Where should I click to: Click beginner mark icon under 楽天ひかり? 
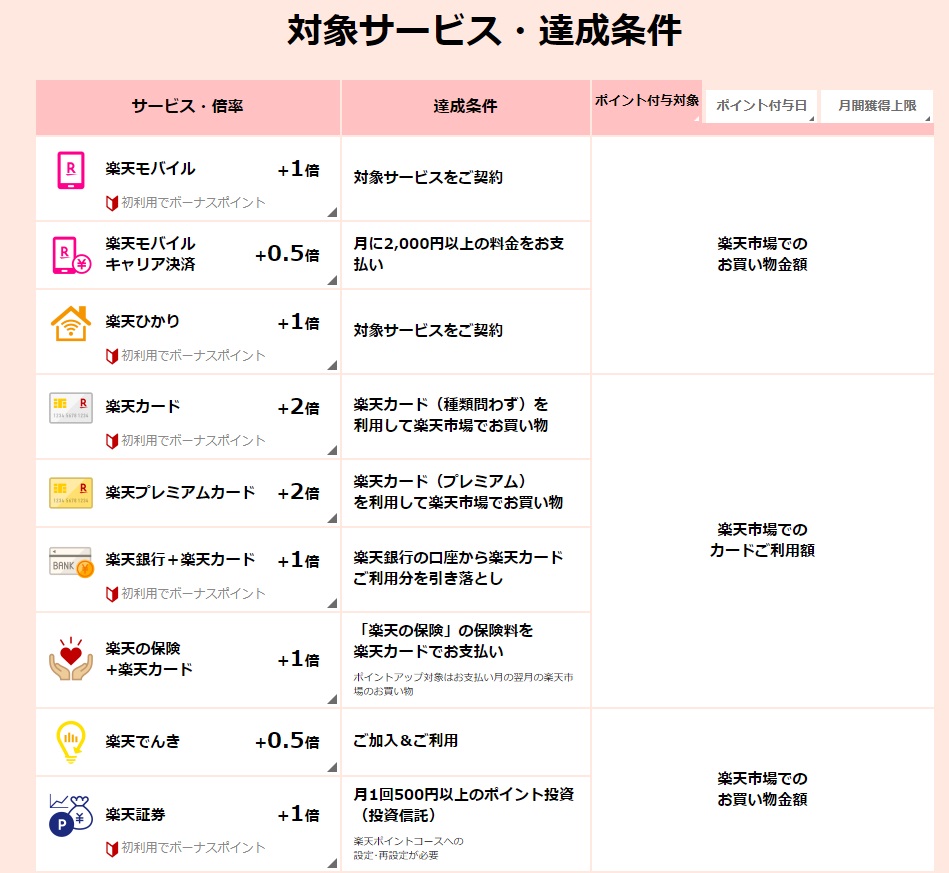coord(112,356)
